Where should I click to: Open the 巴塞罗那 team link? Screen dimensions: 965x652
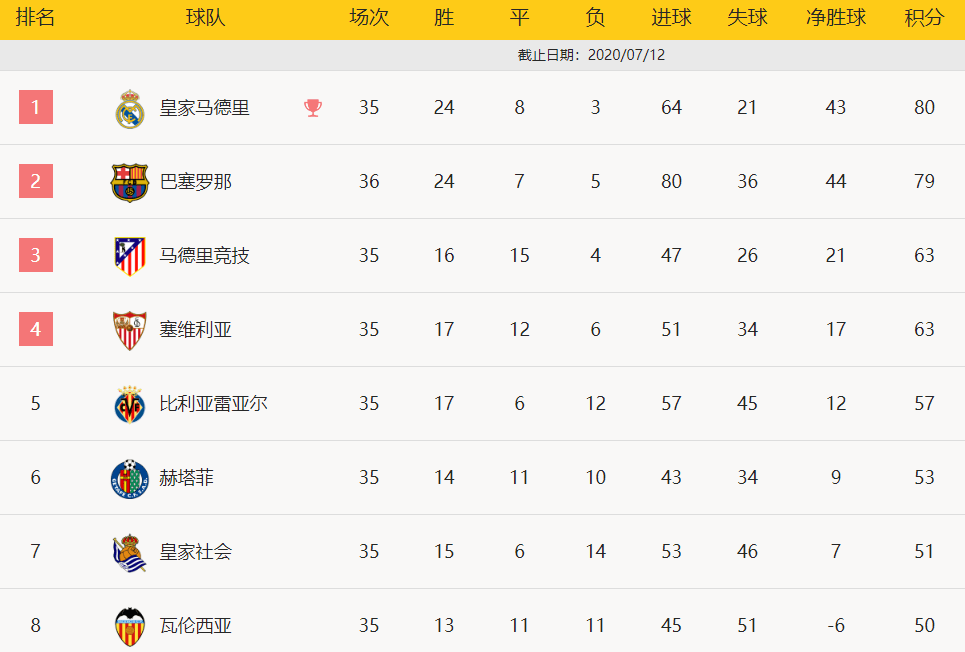click(196, 182)
